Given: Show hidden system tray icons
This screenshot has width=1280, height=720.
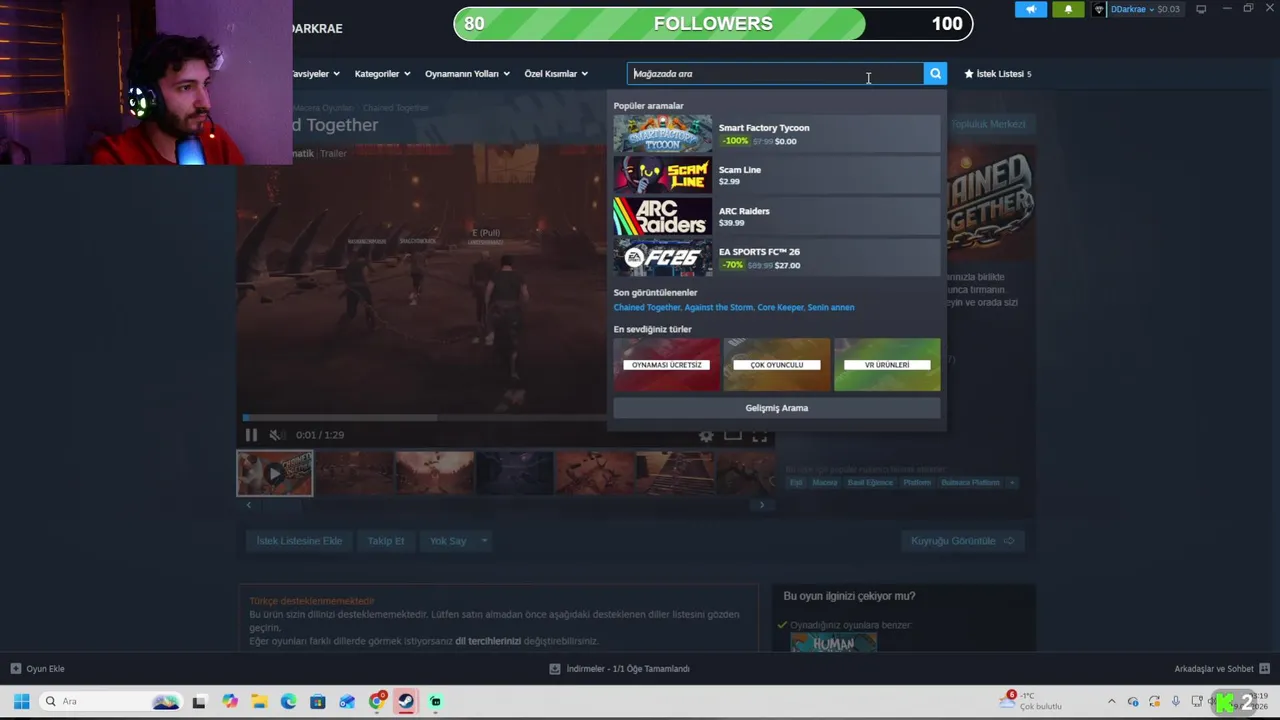Looking at the screenshot, I should click(1111, 701).
